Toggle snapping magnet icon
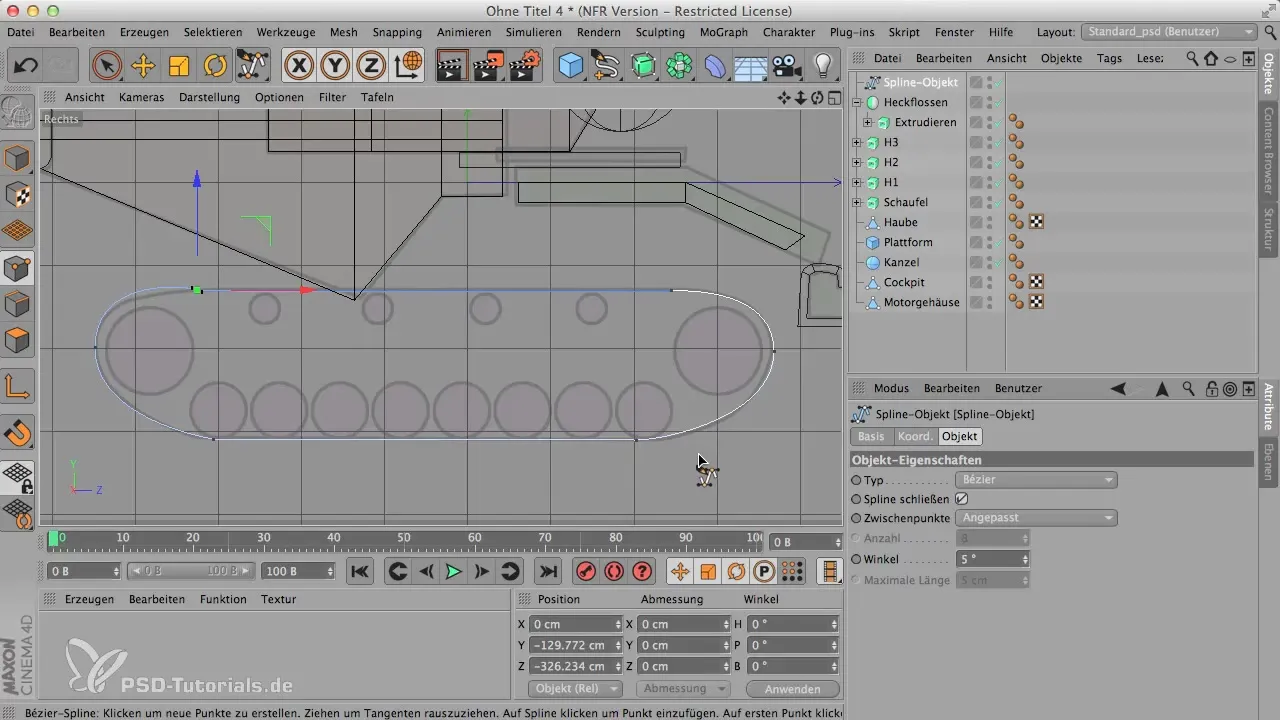The image size is (1280, 720). 17,434
